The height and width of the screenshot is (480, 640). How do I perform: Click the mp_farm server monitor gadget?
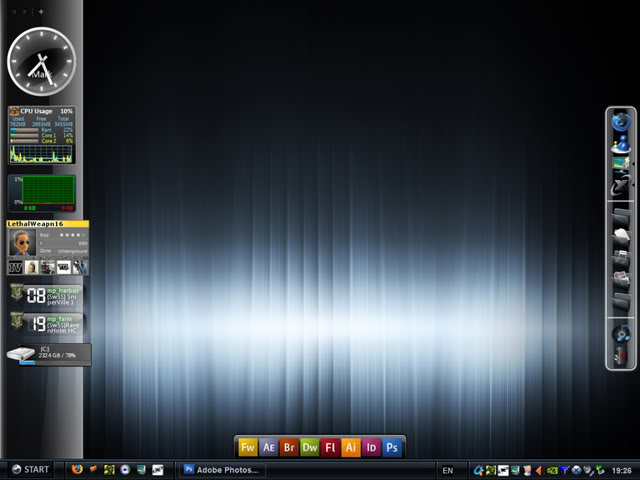tap(46, 324)
